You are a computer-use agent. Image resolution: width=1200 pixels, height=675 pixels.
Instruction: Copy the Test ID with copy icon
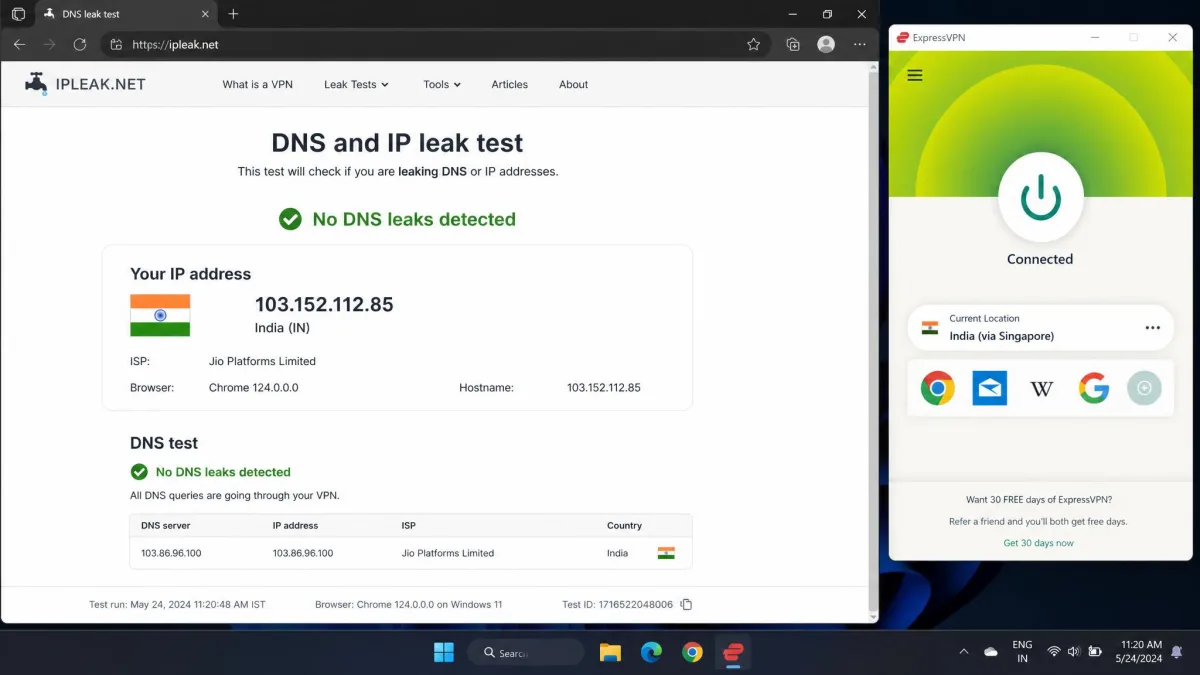(686, 604)
